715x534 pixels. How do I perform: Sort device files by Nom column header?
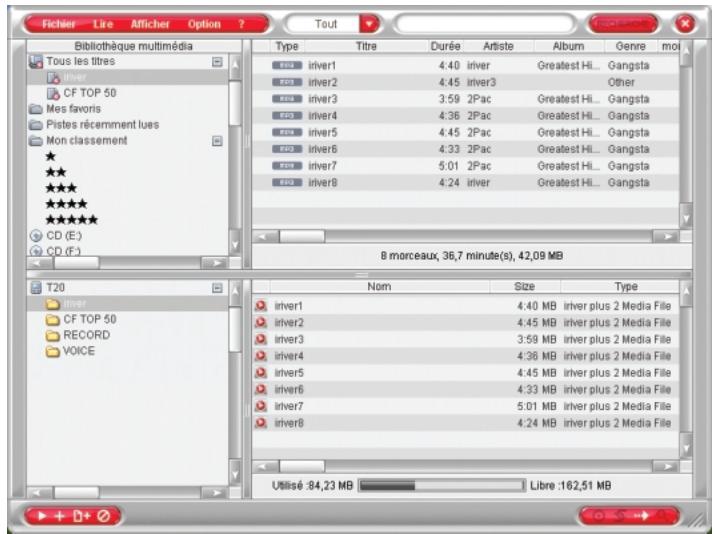(379, 286)
